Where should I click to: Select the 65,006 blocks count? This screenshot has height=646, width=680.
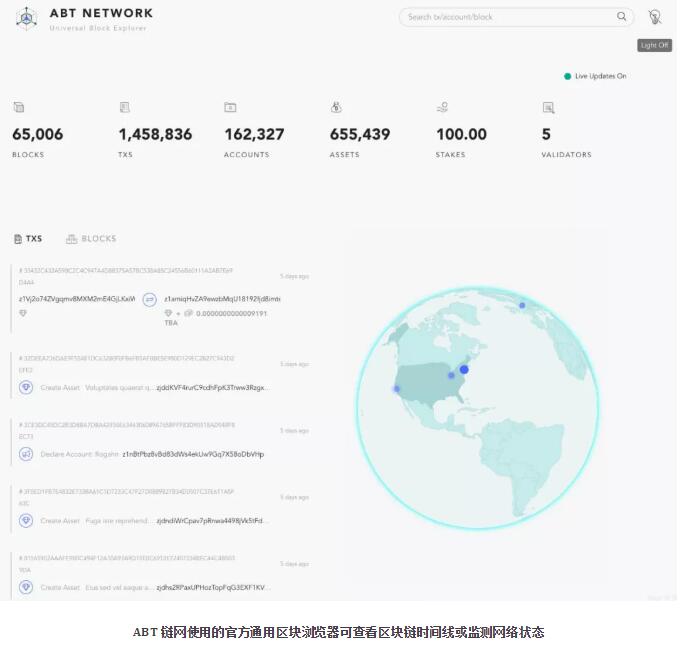tap(38, 134)
